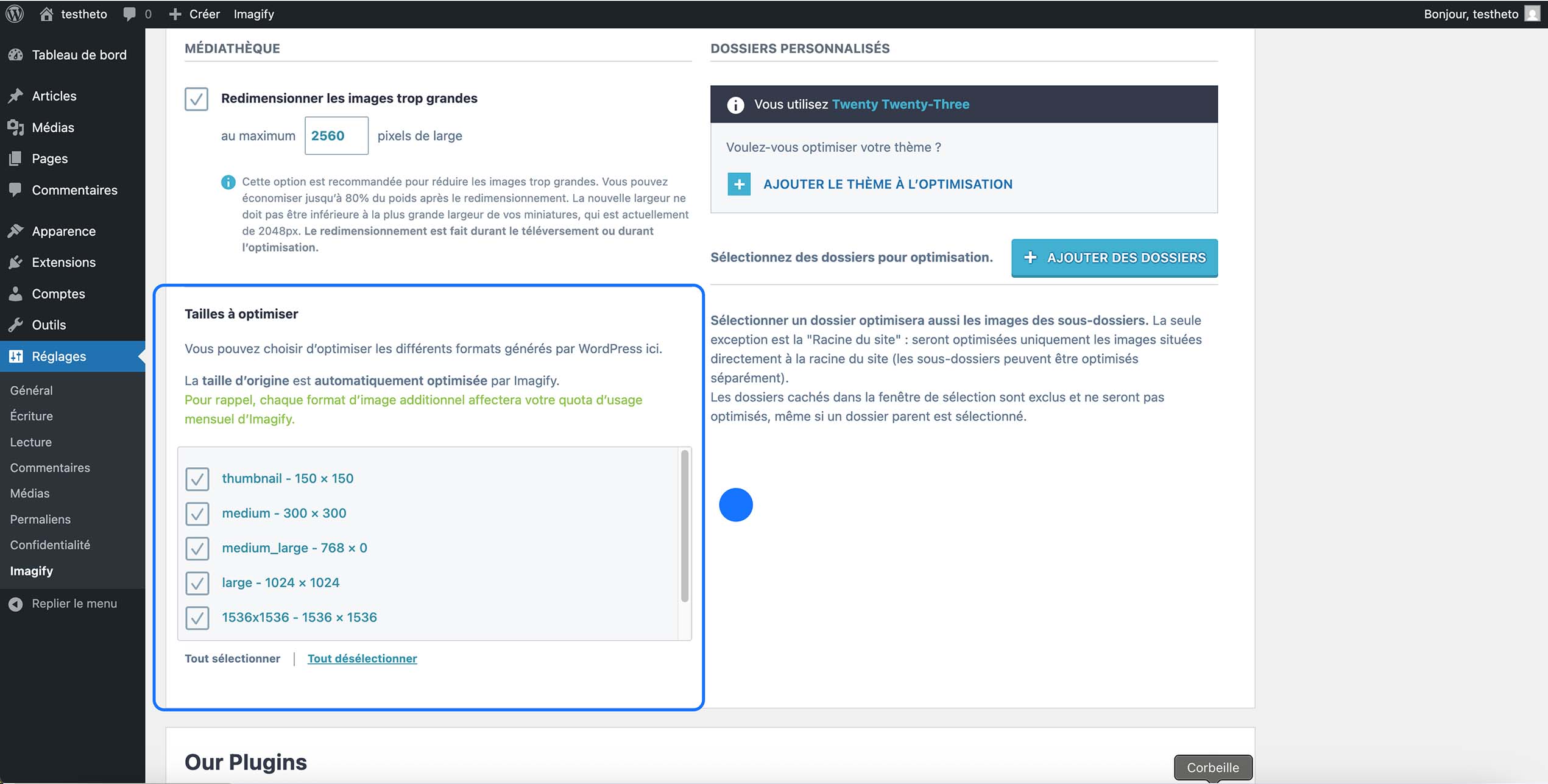Open the Médias library icon in sidebar
This screenshot has width=1548, height=784.
point(16,127)
